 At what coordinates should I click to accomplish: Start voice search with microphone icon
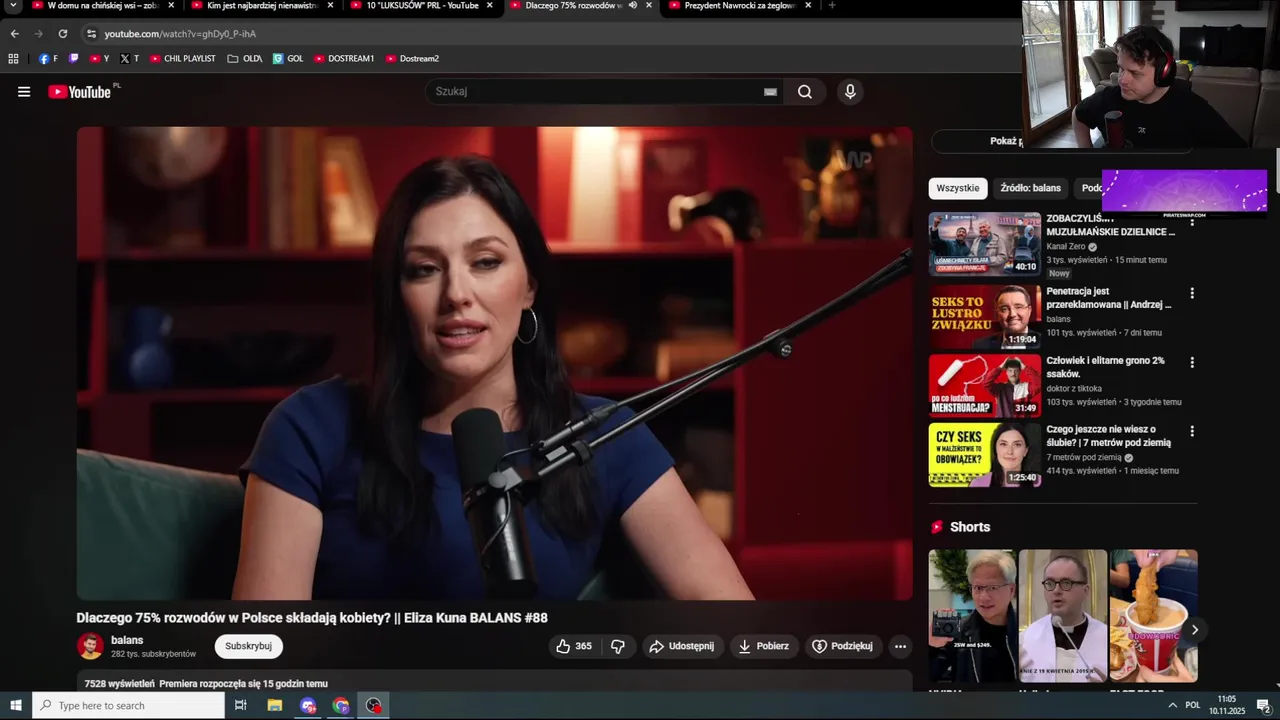tap(850, 92)
